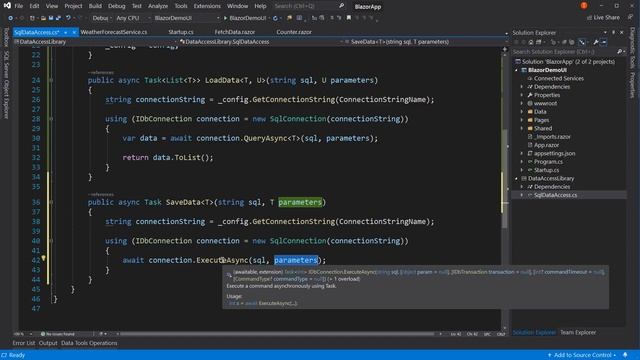Open the SaveData member navigation dropdown
640x360 pixels.
[424, 42]
